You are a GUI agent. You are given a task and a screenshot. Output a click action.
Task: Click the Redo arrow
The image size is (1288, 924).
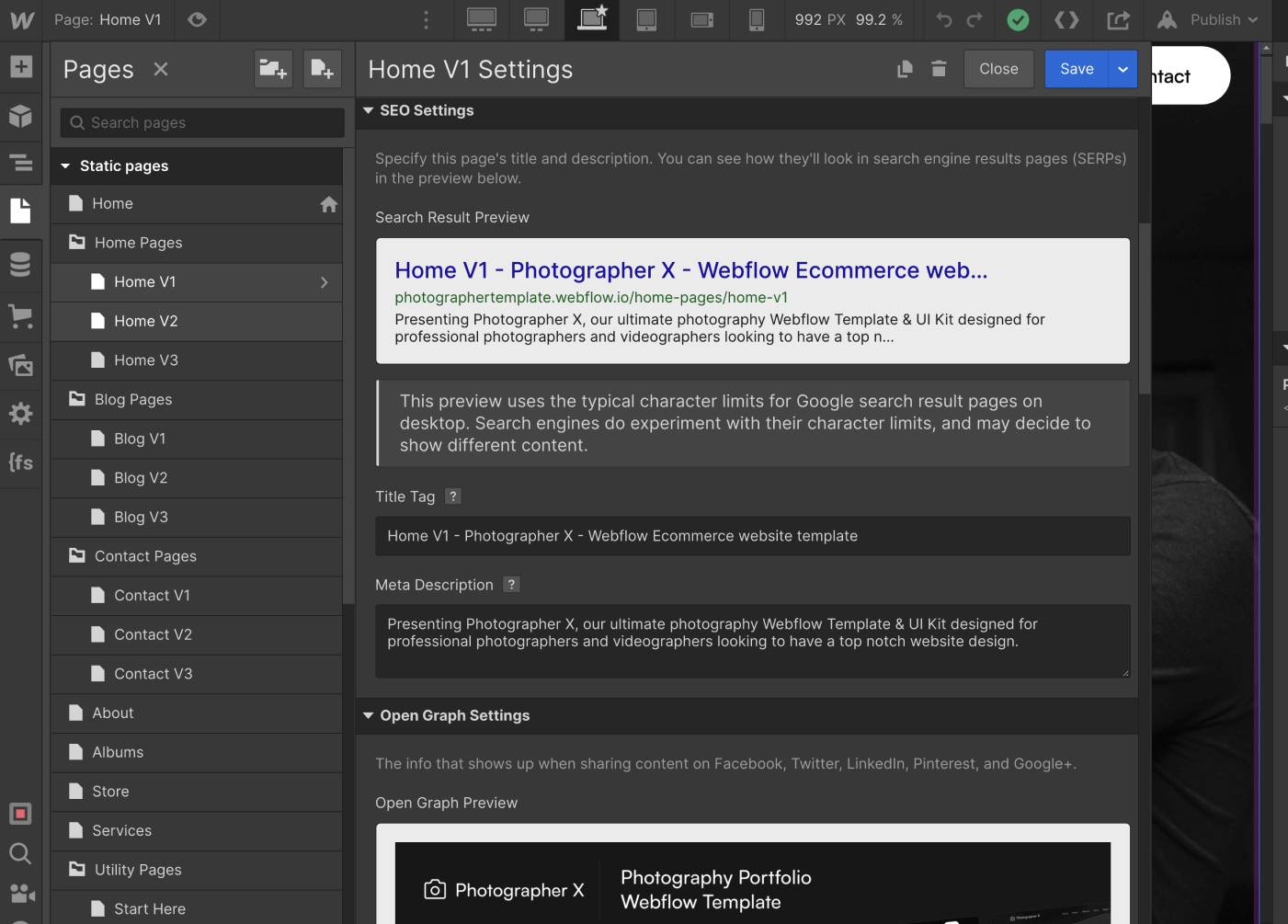(975, 19)
